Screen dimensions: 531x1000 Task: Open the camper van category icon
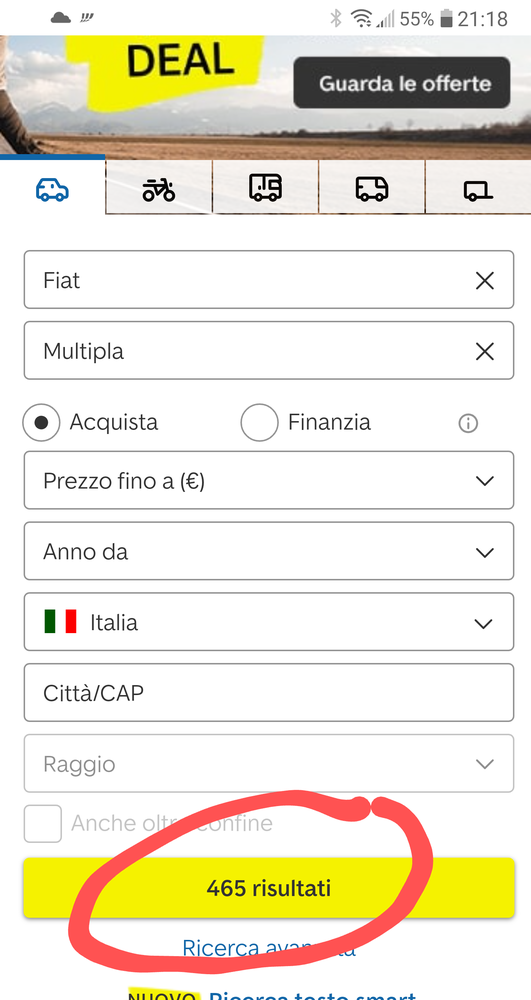265,188
